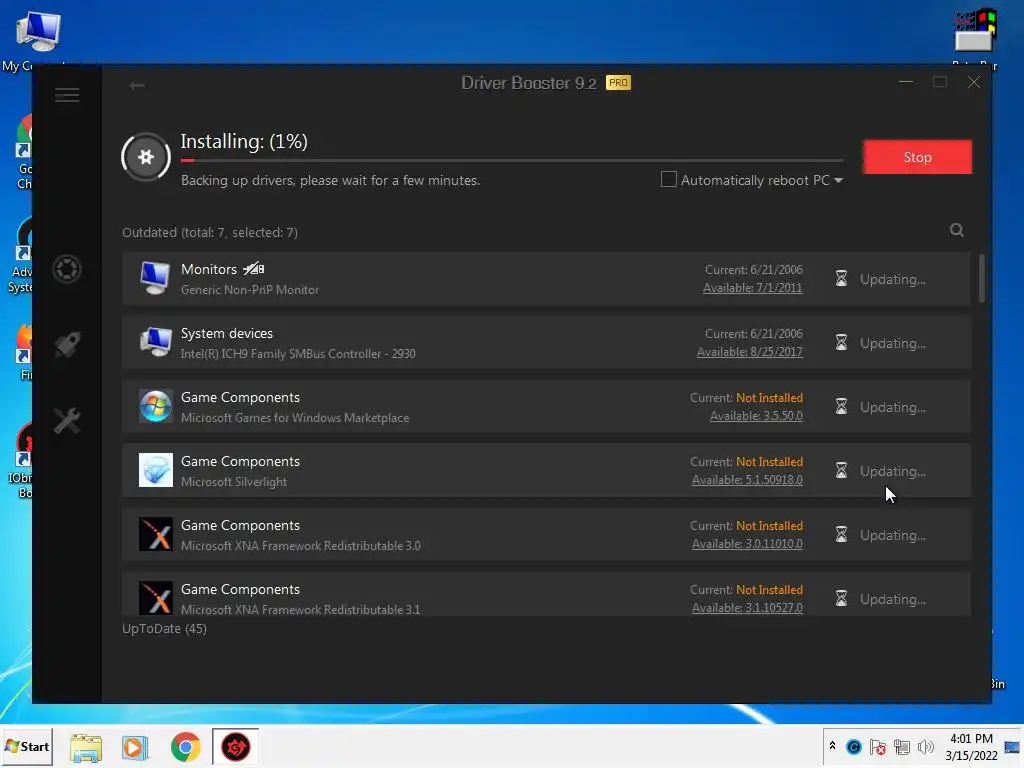Click the XNA Framework Redistributable 3.1 icon

[x=155, y=598]
